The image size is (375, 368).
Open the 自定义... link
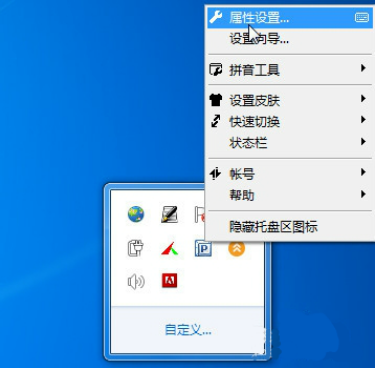click(x=188, y=330)
